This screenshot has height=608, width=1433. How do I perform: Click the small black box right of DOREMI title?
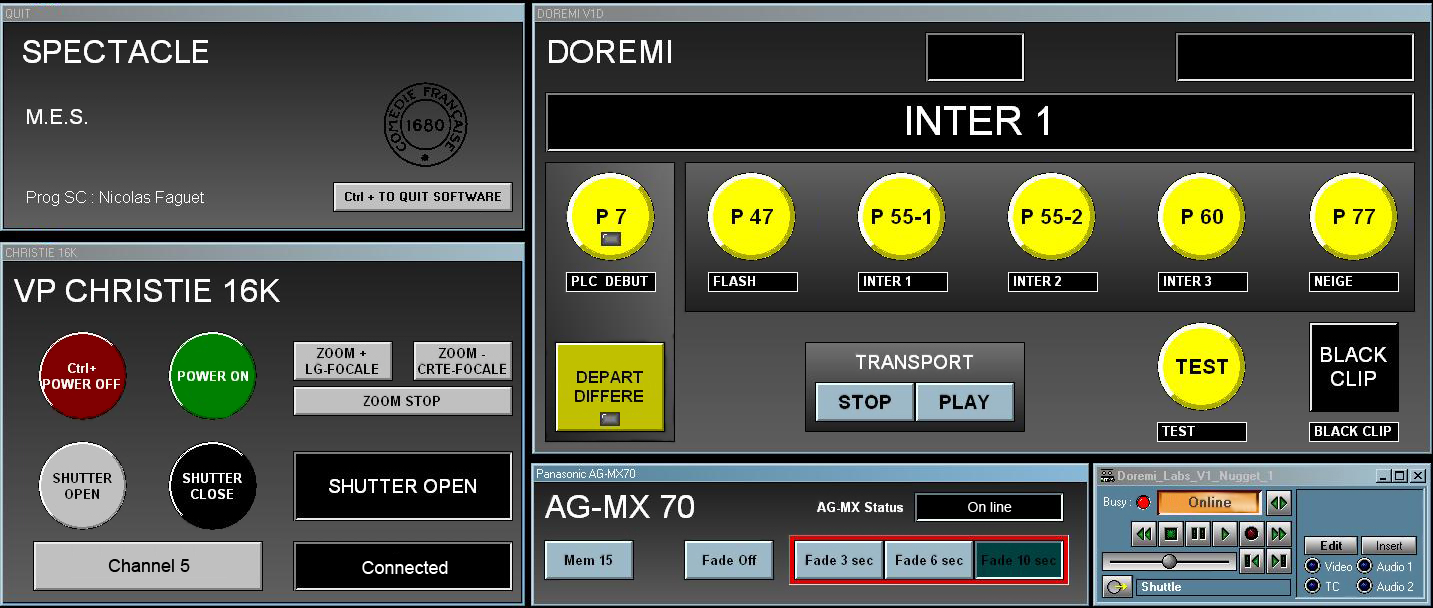[x=975, y=57]
